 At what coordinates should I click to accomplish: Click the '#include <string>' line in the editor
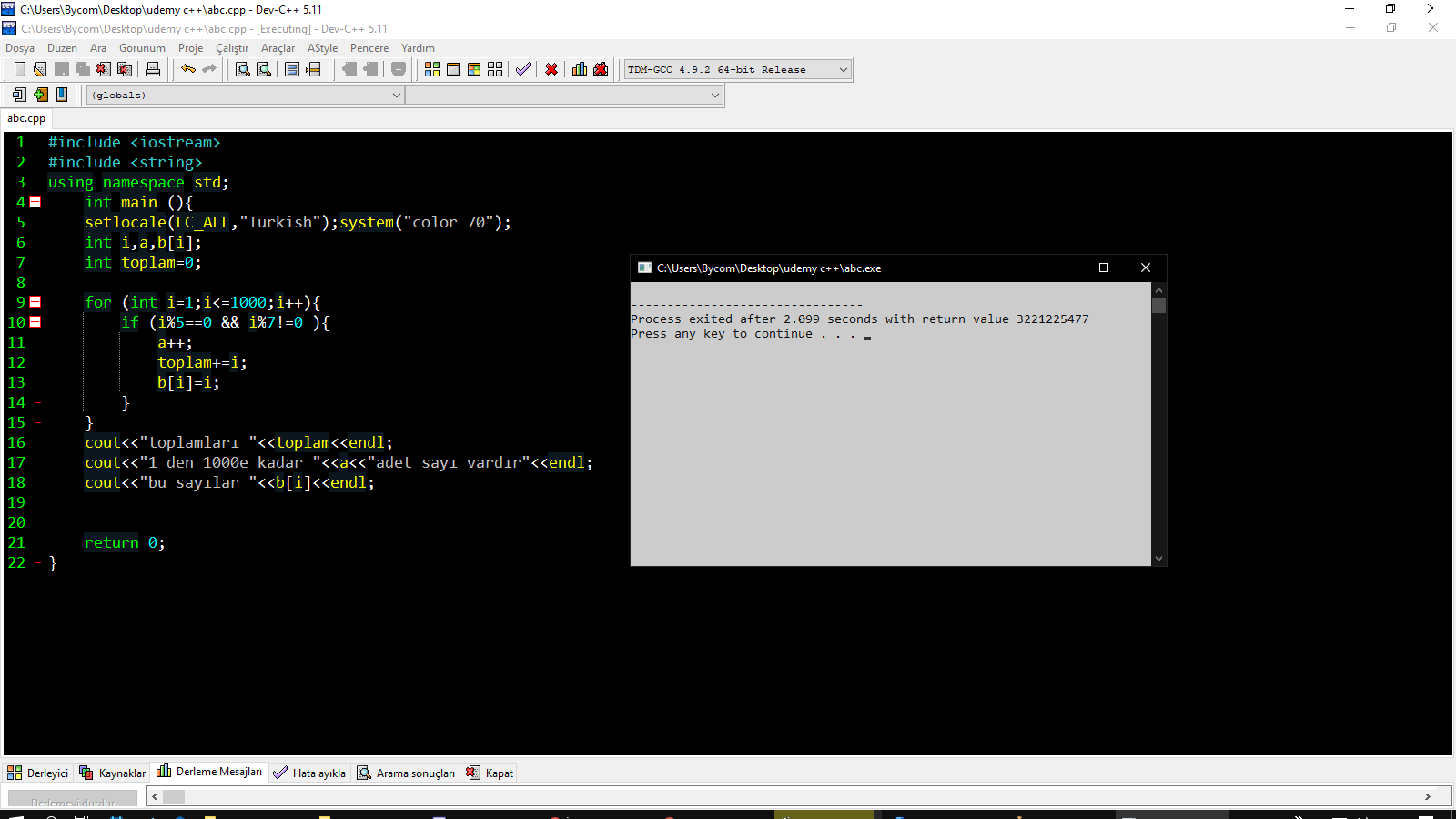(x=125, y=162)
